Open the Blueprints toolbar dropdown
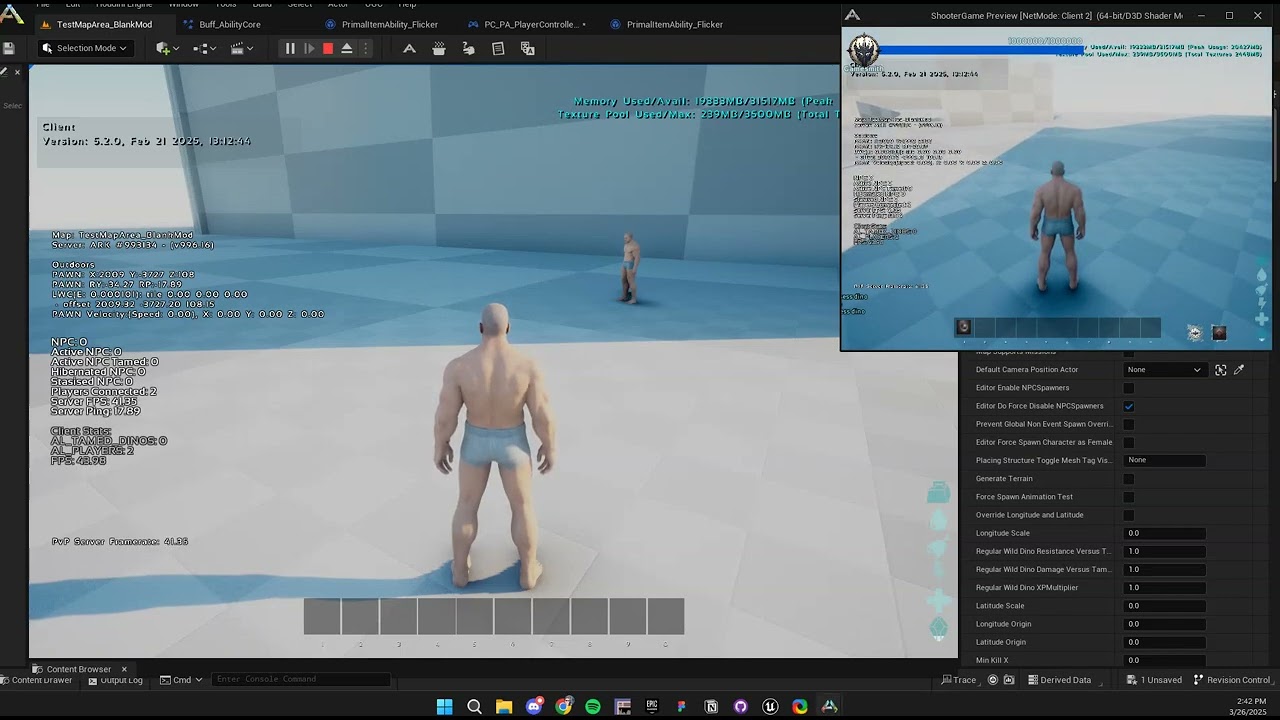 coord(204,48)
